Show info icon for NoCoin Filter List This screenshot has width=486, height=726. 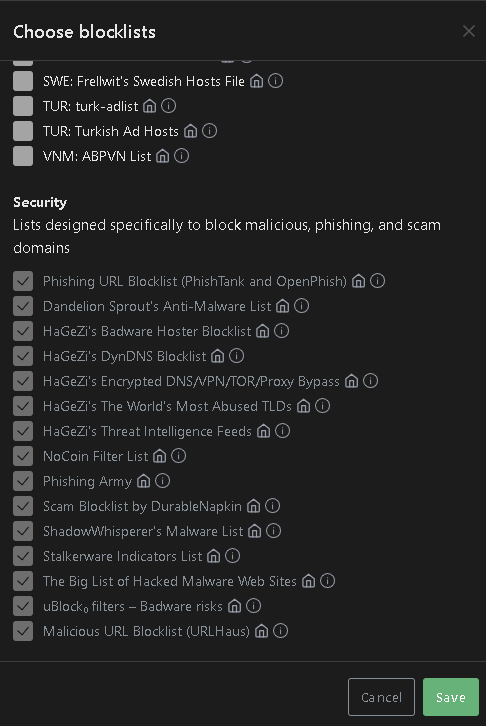click(178, 456)
